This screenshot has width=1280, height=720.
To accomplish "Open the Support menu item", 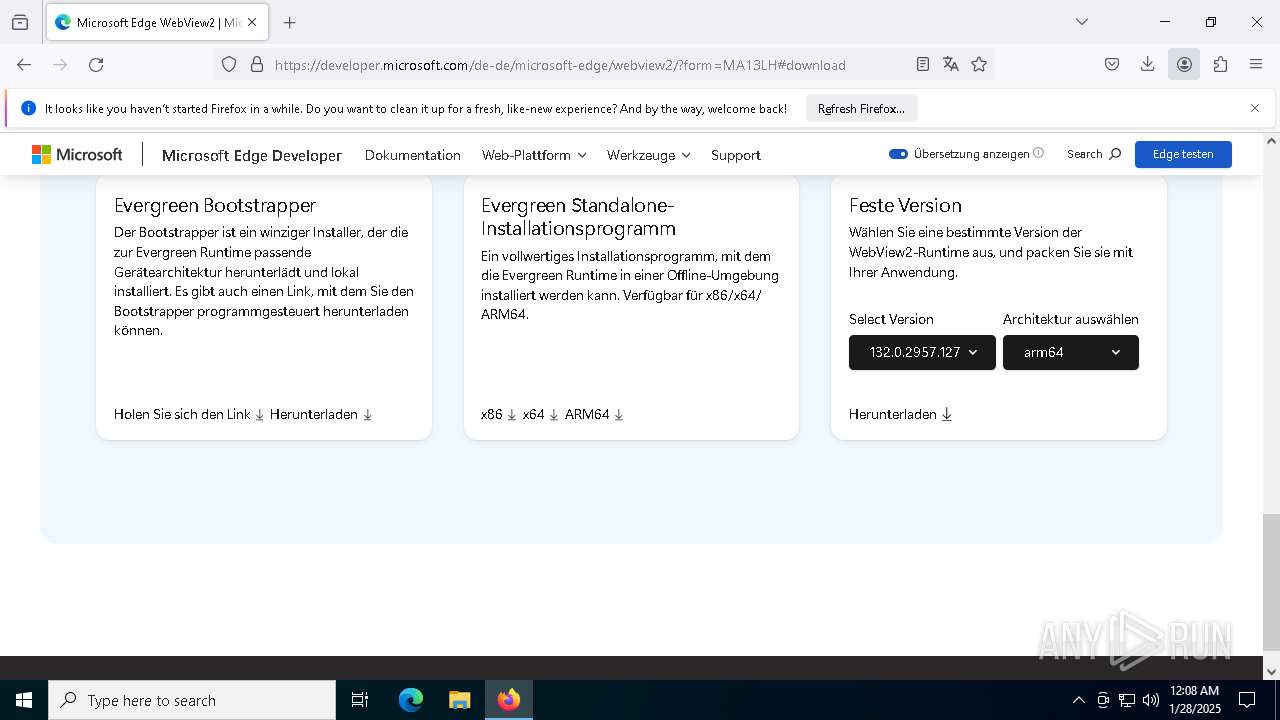I will pyautogui.click(x=736, y=155).
